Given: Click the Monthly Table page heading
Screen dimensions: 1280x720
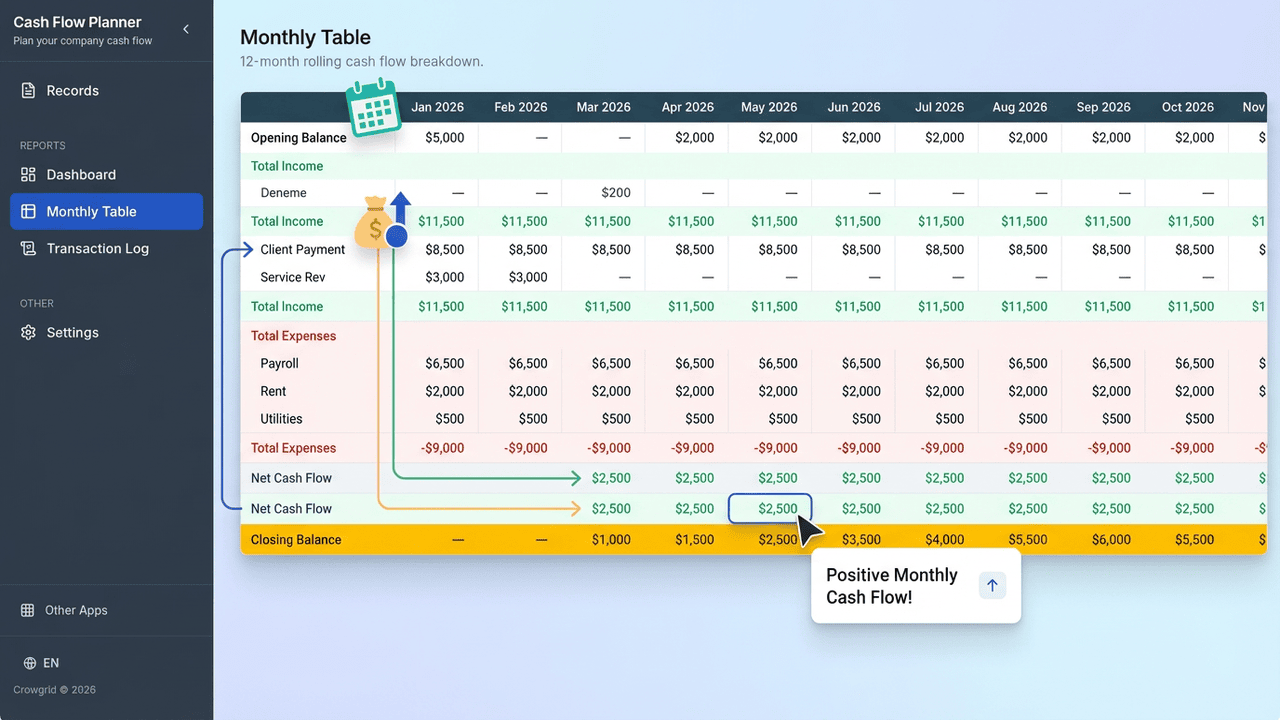Looking at the screenshot, I should (x=305, y=38).
